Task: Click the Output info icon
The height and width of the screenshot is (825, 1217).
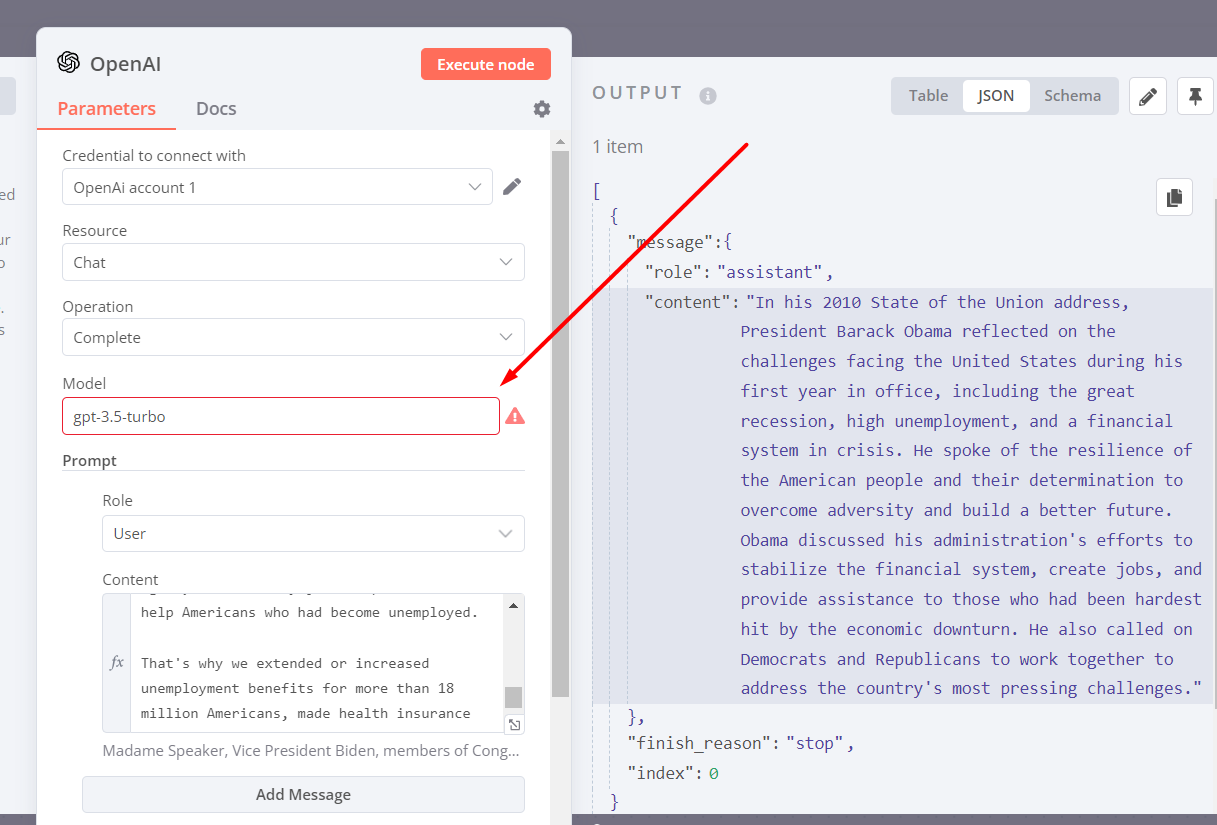Action: pyautogui.click(x=708, y=96)
